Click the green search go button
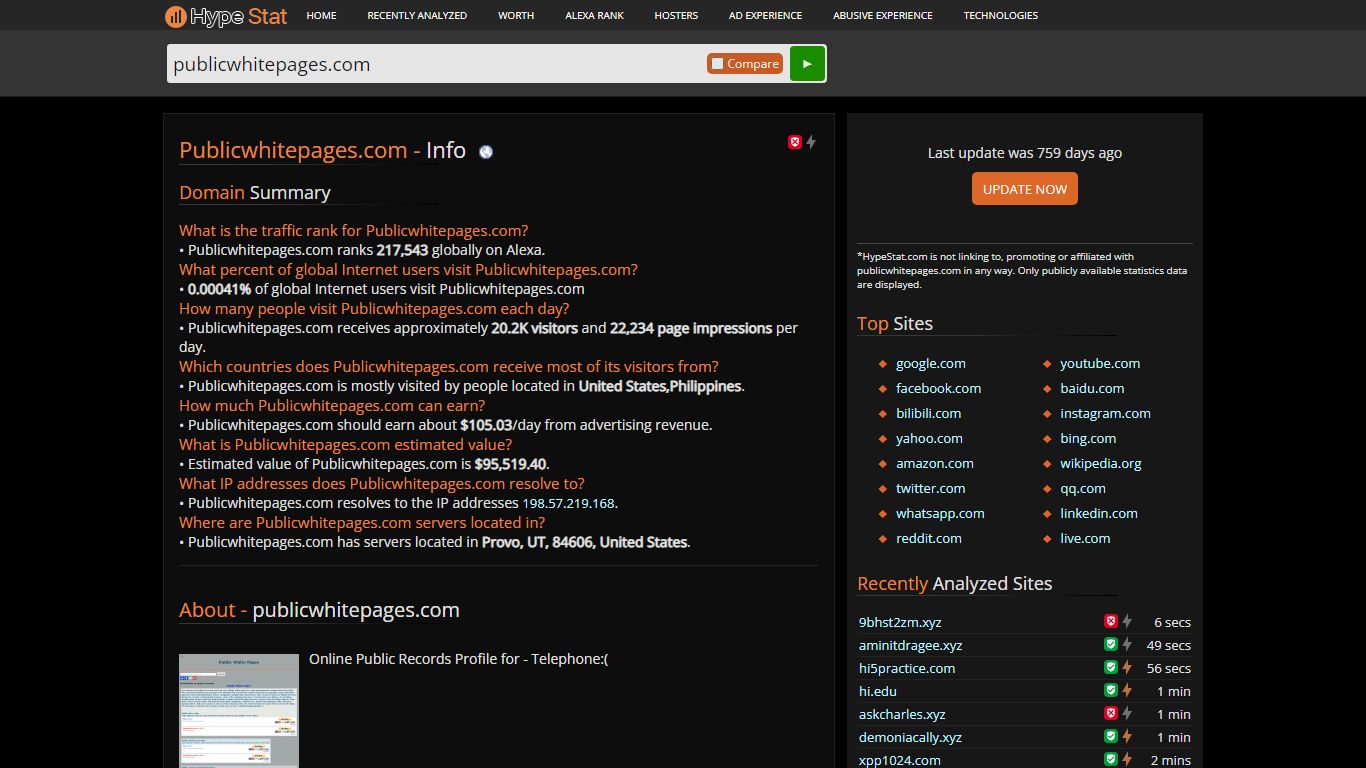This screenshot has height=768, width=1366. click(807, 63)
